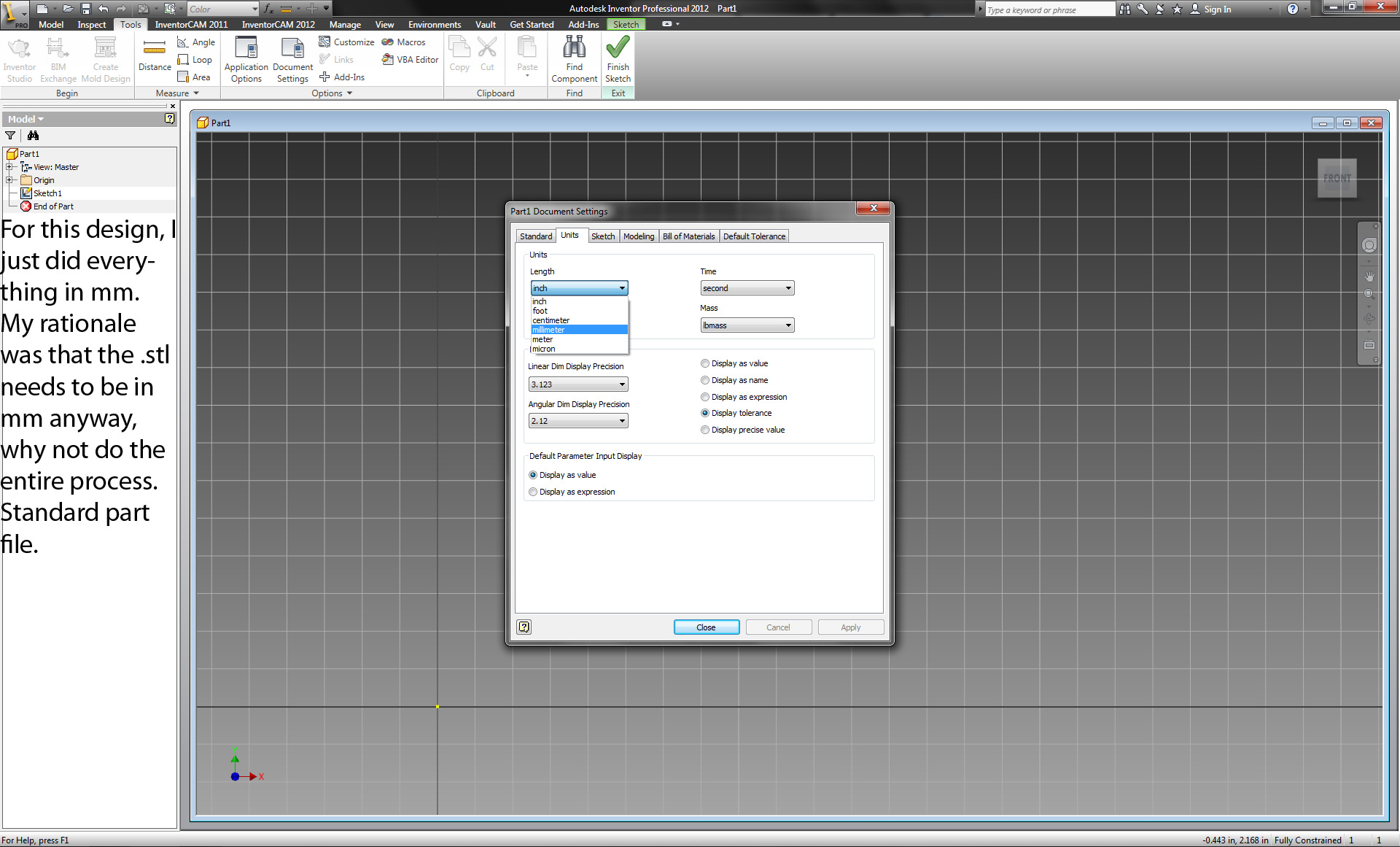
Task: Open Application Options
Action: click(246, 60)
